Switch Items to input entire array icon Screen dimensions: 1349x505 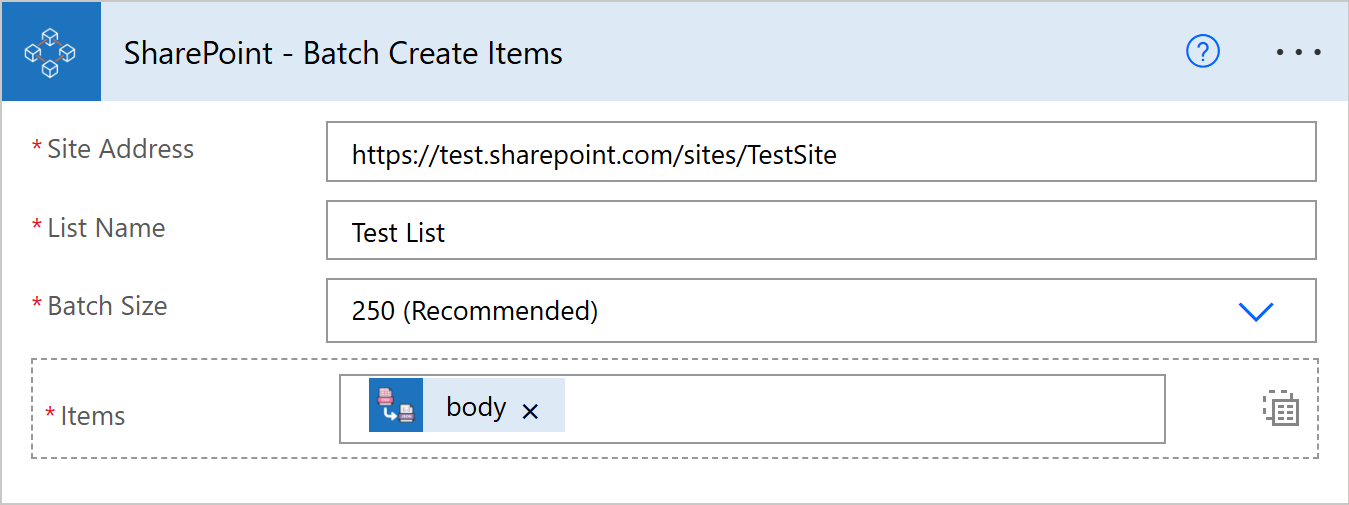click(1280, 409)
